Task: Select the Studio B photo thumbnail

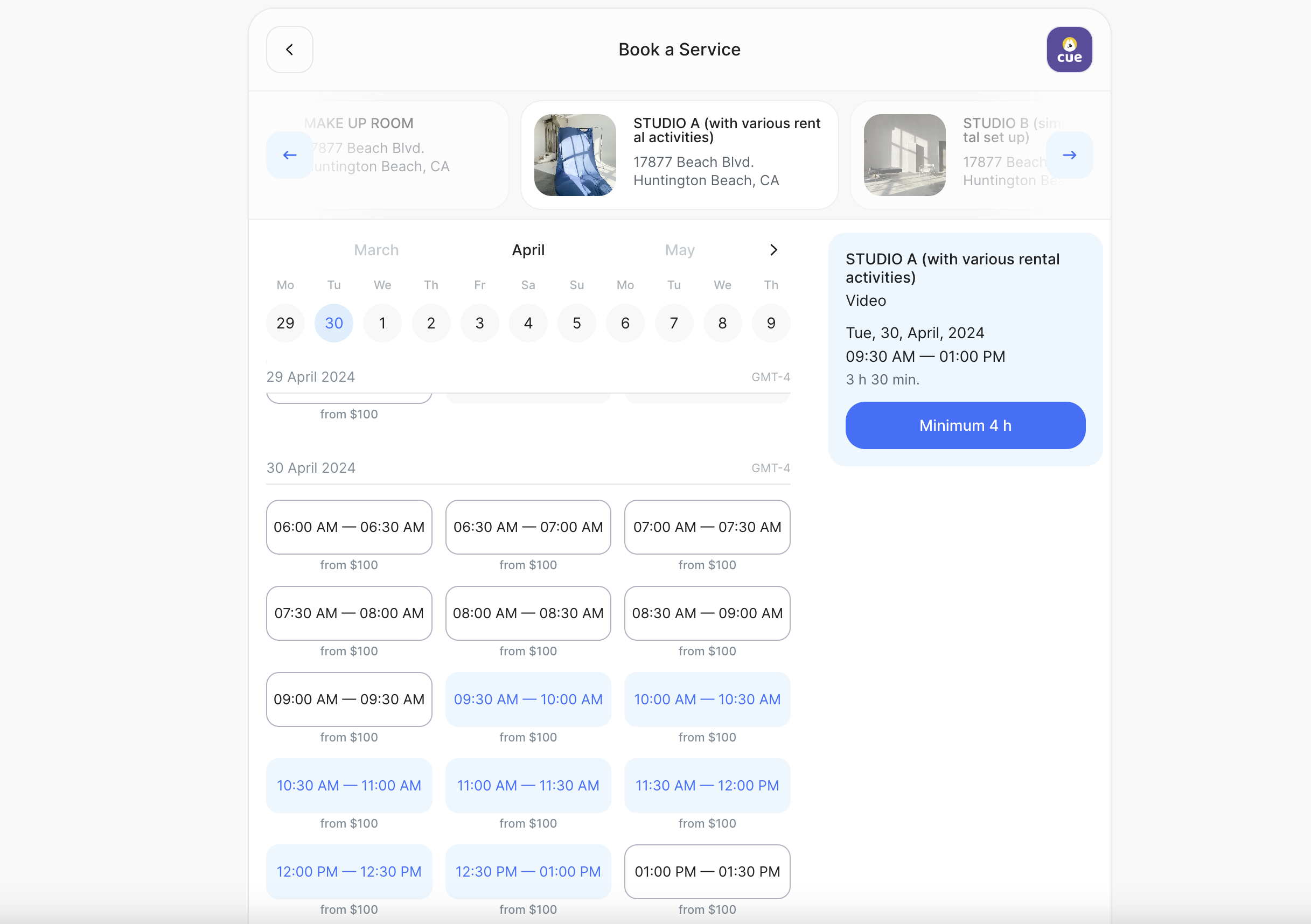Action: [904, 155]
